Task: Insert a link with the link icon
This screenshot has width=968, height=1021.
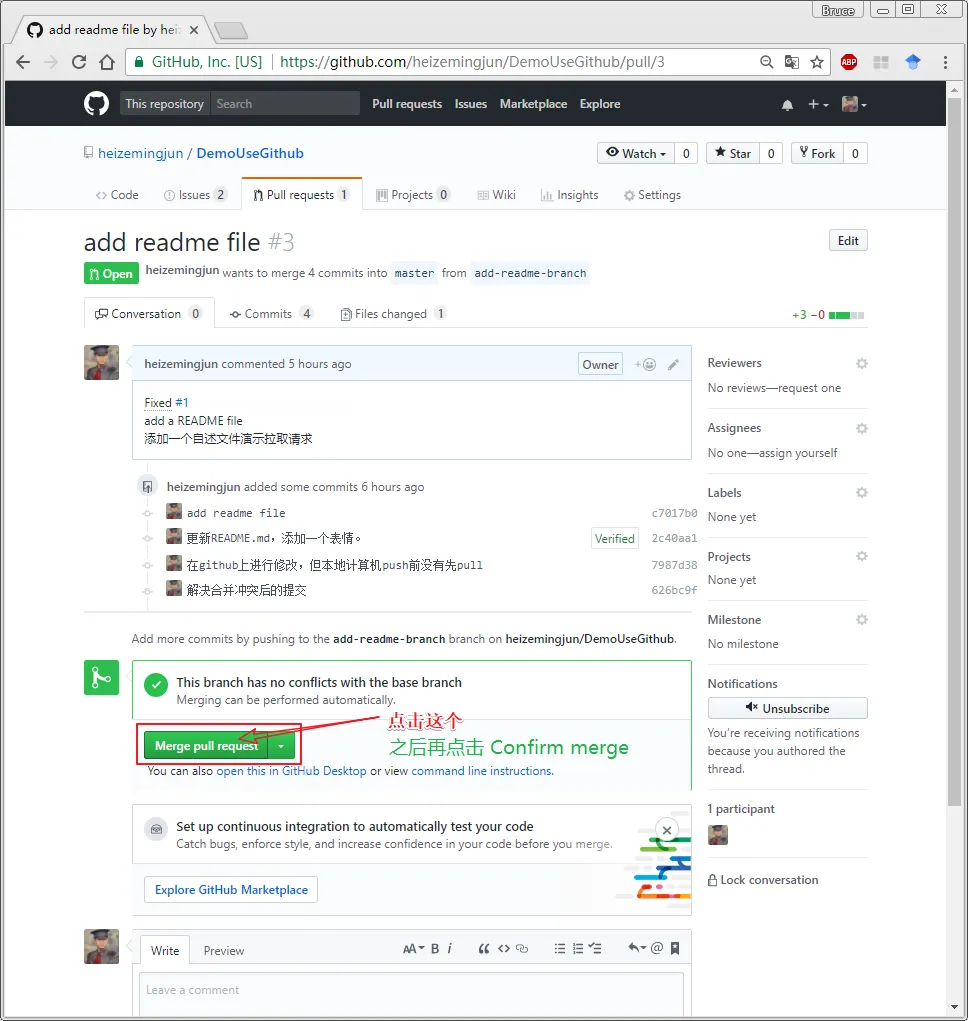Action: tap(522, 949)
